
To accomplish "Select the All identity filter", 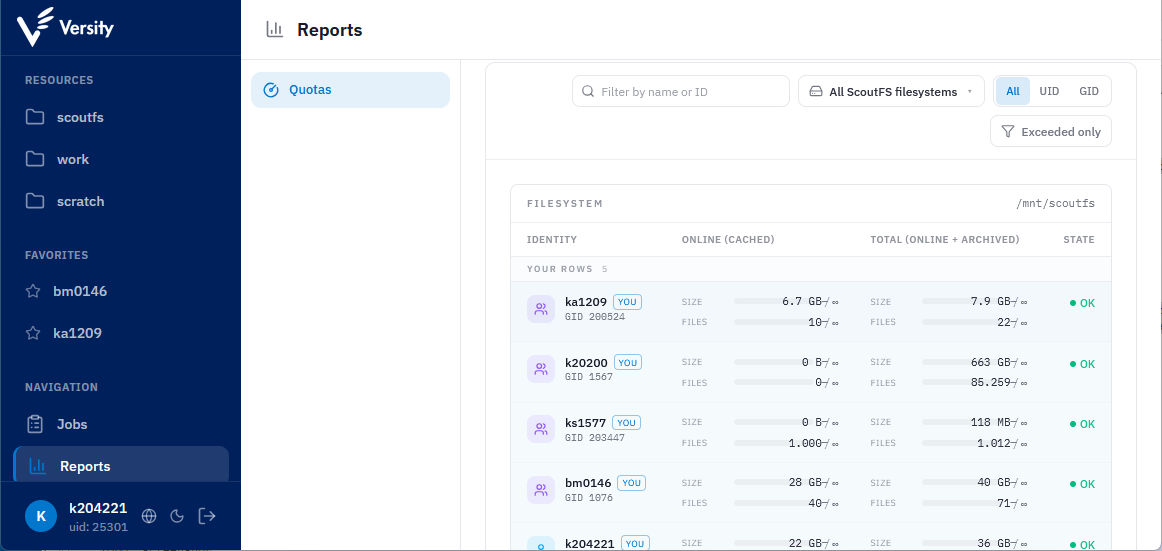I will pyautogui.click(x=1012, y=91).
